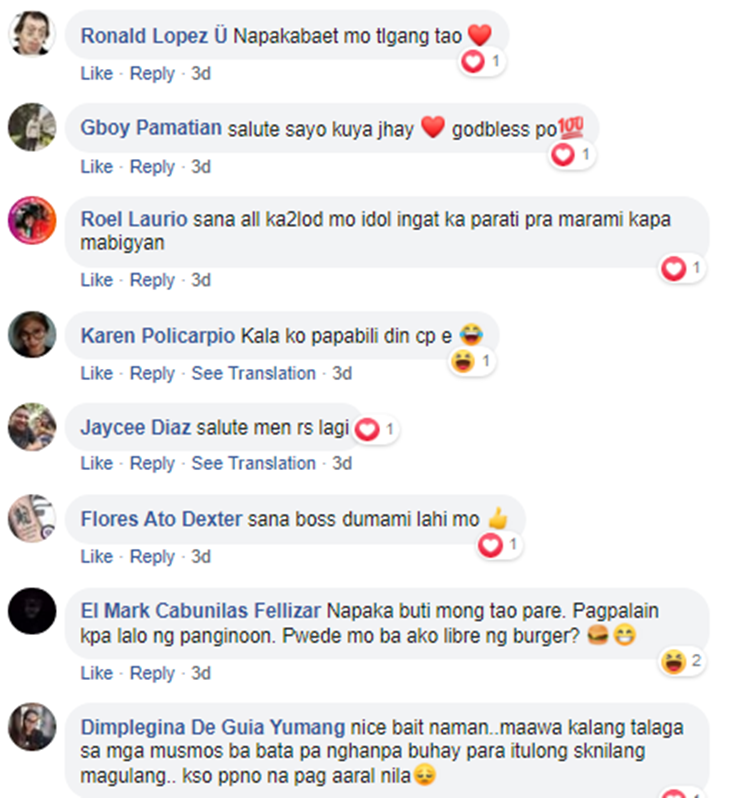Open heart reaction on Roel Laurio's comment
The height and width of the screenshot is (798, 750).
tap(682, 268)
